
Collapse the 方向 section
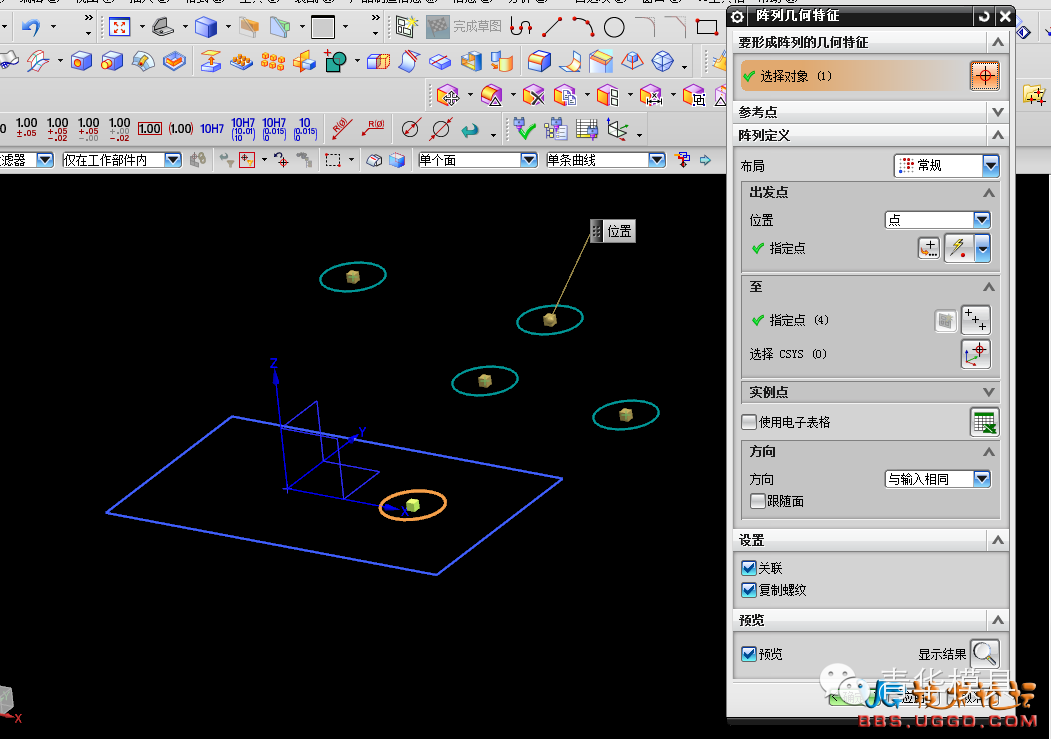pyautogui.click(x=989, y=452)
